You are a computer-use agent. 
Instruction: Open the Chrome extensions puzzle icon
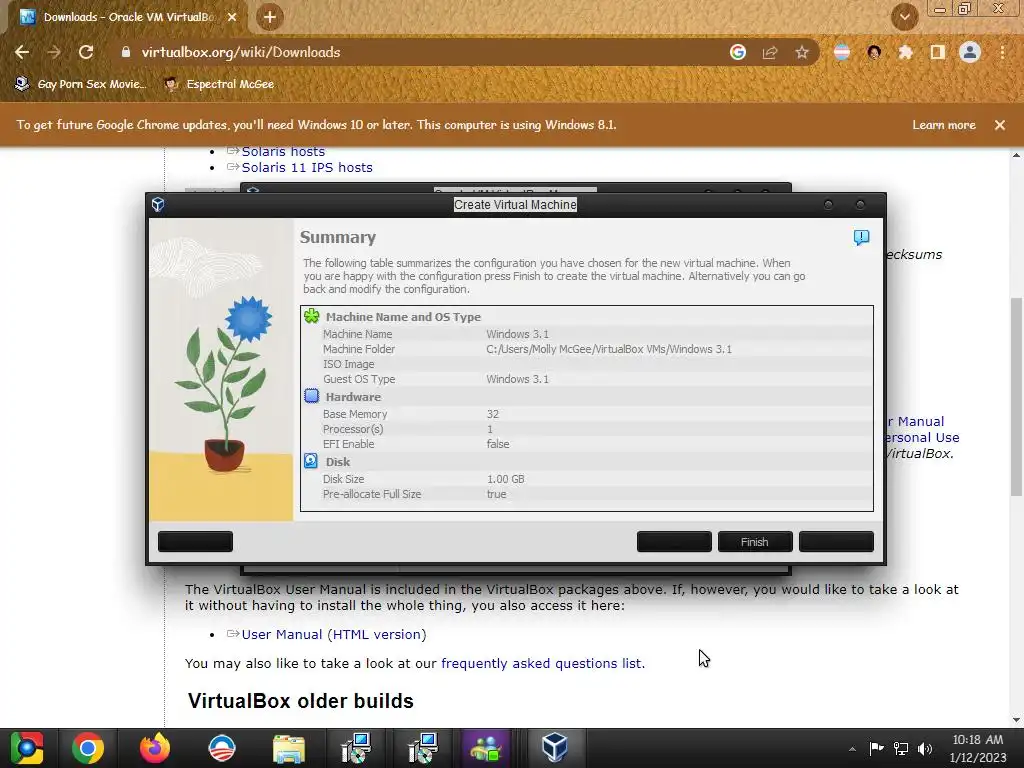coord(906,52)
